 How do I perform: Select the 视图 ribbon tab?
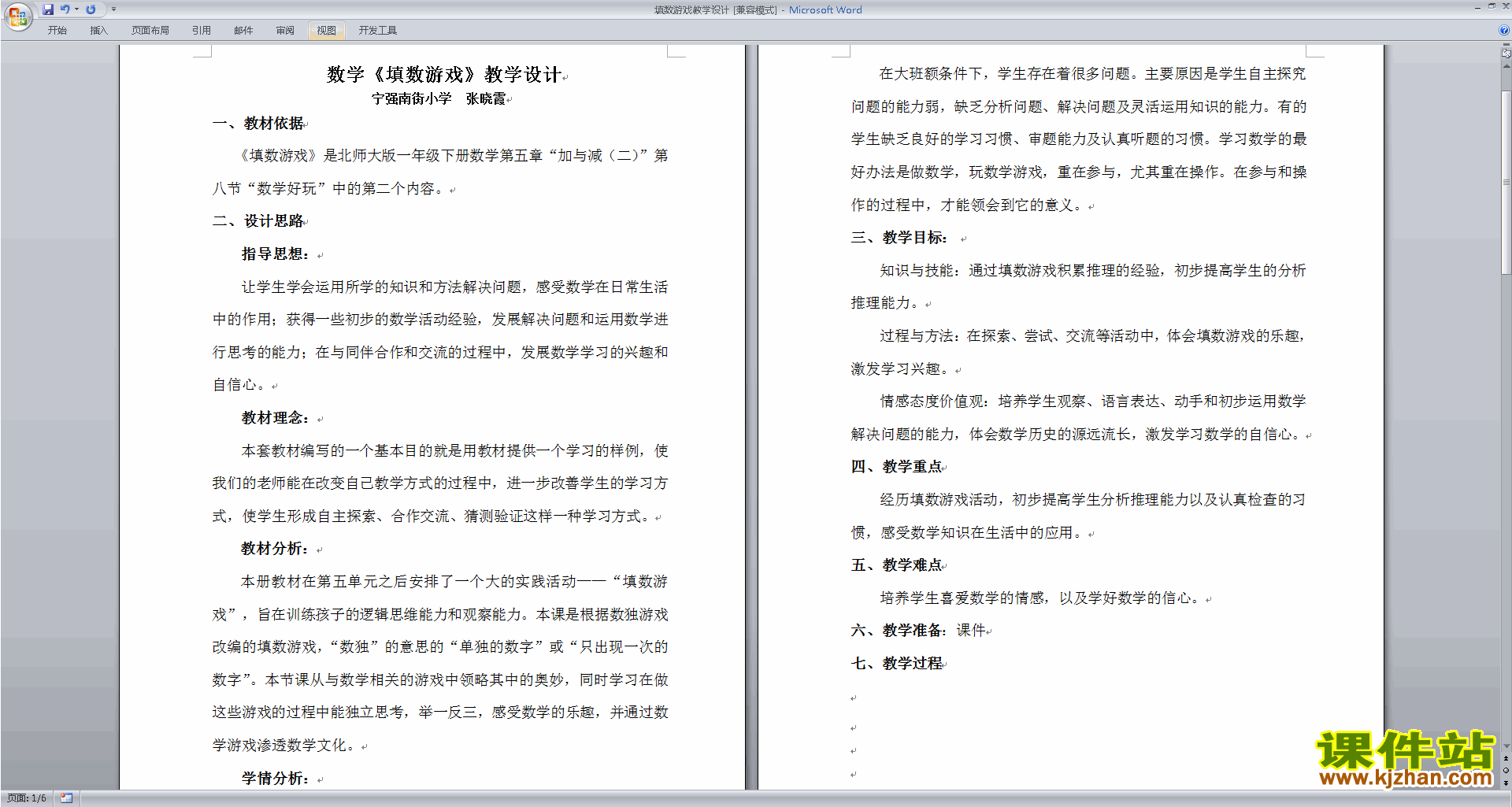327,31
